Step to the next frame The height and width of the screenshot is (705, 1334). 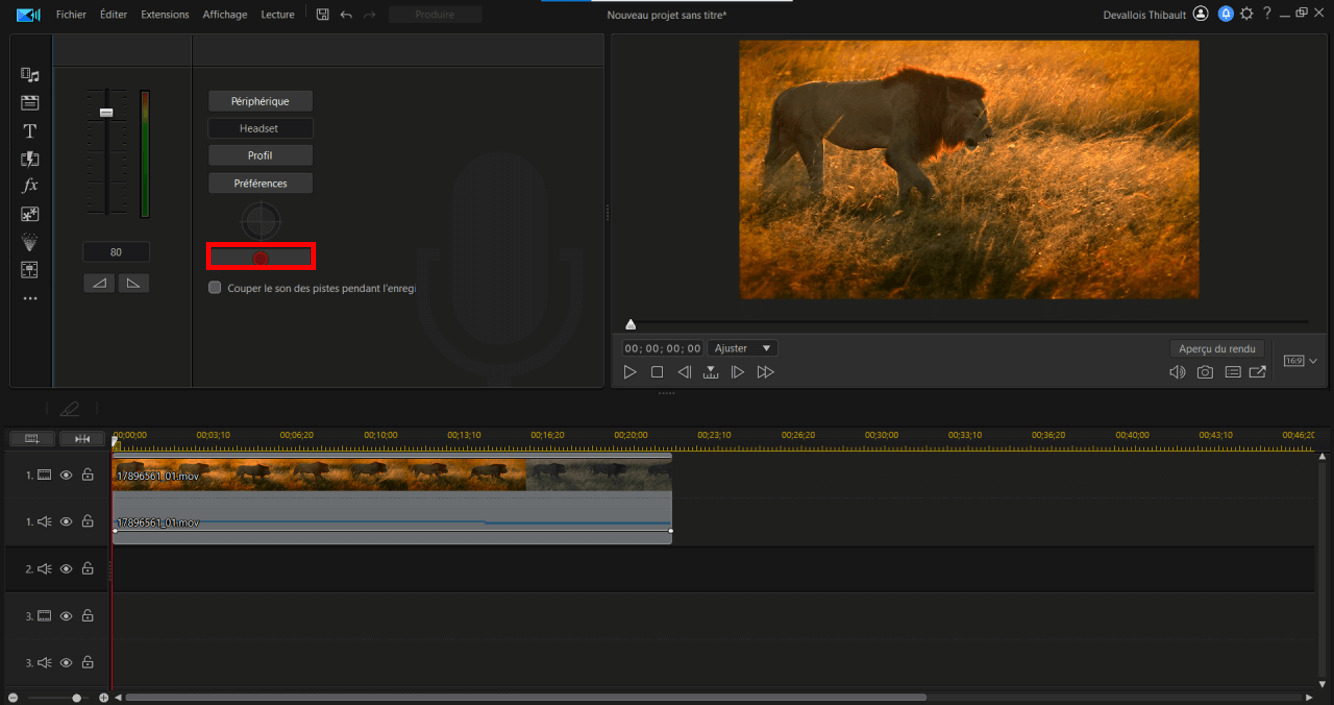[738, 372]
